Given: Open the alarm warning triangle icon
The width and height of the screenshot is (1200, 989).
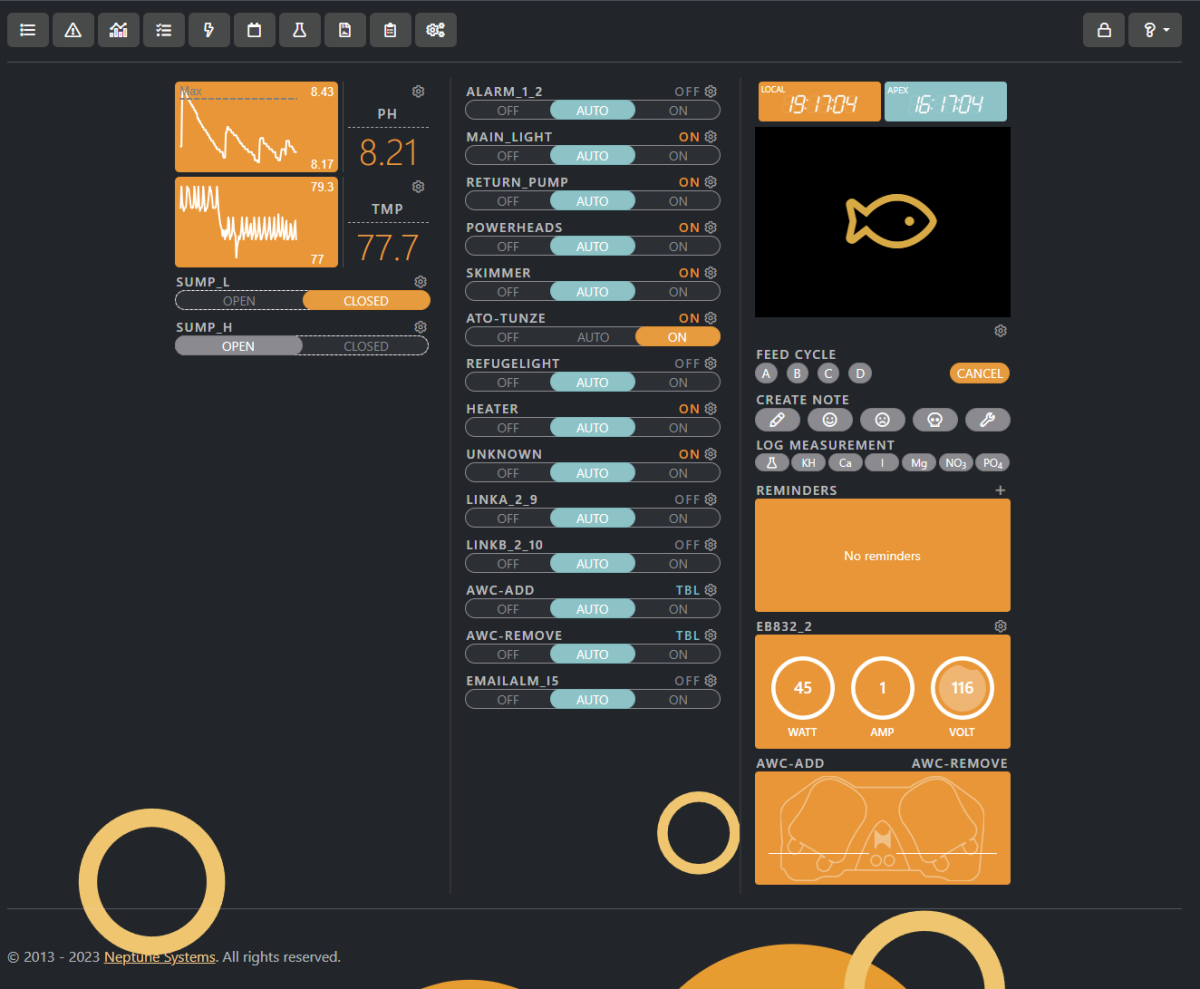Looking at the screenshot, I should point(73,30).
